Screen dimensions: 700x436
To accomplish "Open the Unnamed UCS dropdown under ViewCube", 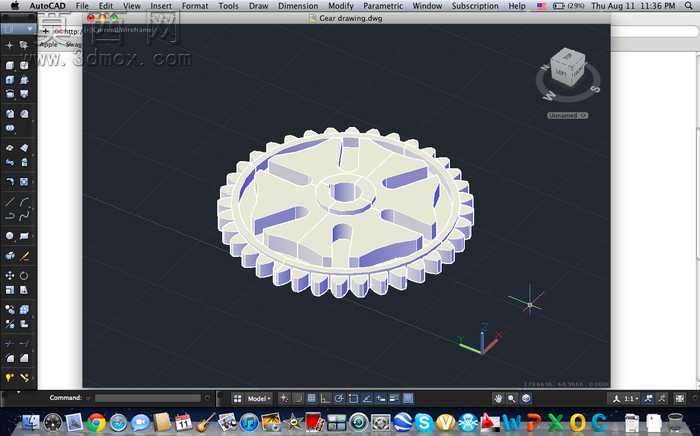I will [x=567, y=116].
